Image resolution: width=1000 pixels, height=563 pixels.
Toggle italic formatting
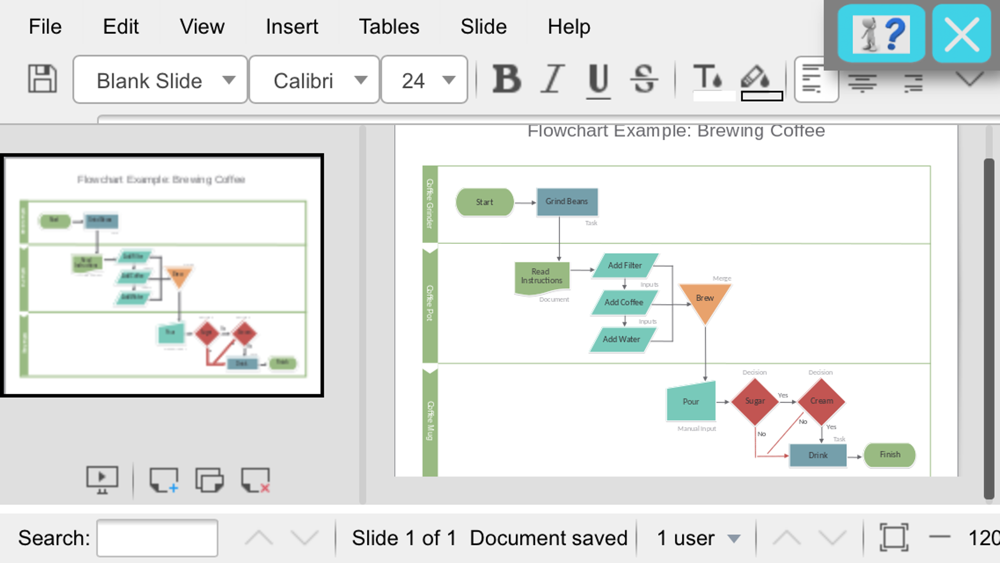click(x=553, y=80)
